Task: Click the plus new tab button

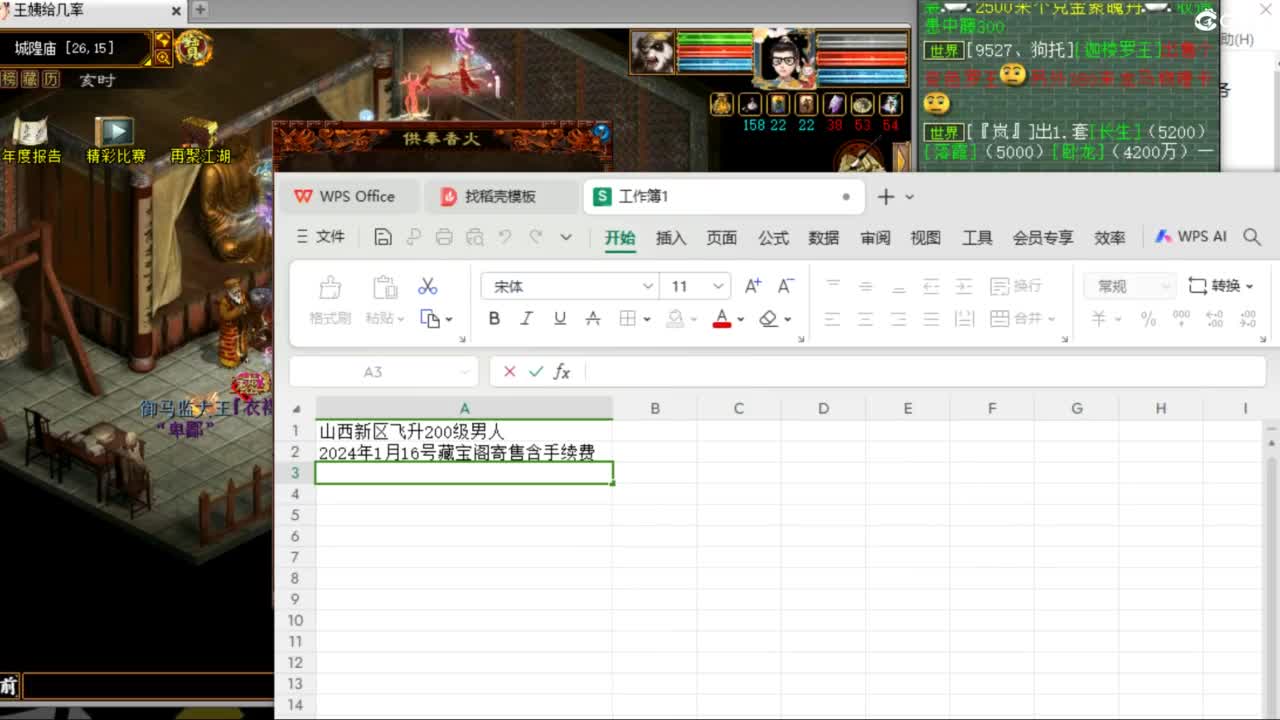Action: coord(886,196)
